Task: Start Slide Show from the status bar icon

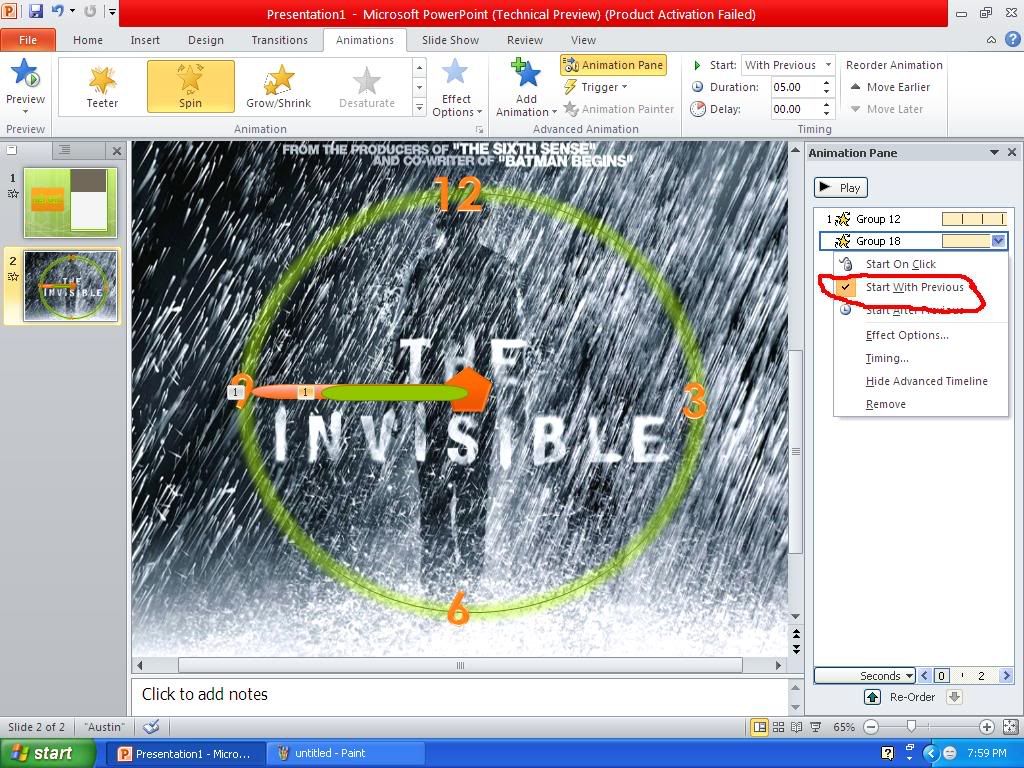Action: pos(816,726)
